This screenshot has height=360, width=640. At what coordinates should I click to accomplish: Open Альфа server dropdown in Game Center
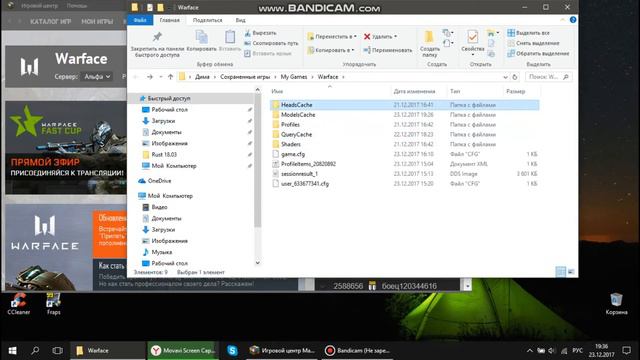(x=97, y=76)
